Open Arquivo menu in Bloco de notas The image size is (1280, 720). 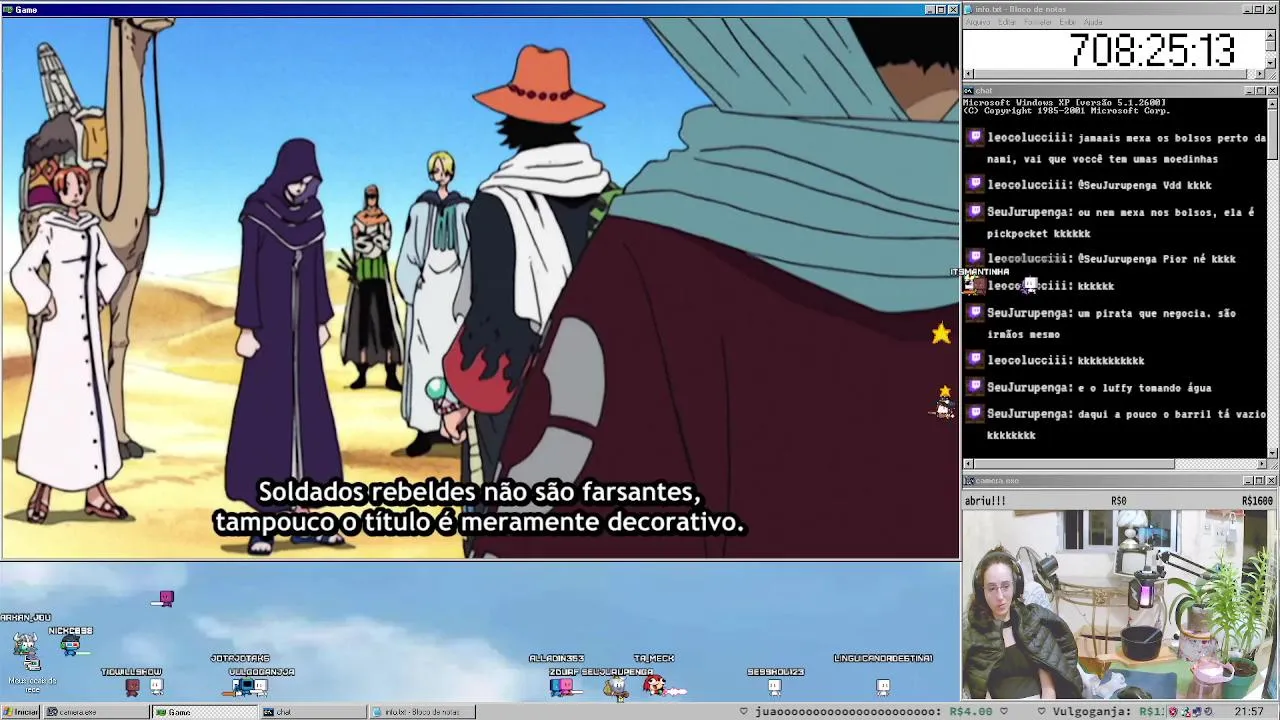point(978,22)
